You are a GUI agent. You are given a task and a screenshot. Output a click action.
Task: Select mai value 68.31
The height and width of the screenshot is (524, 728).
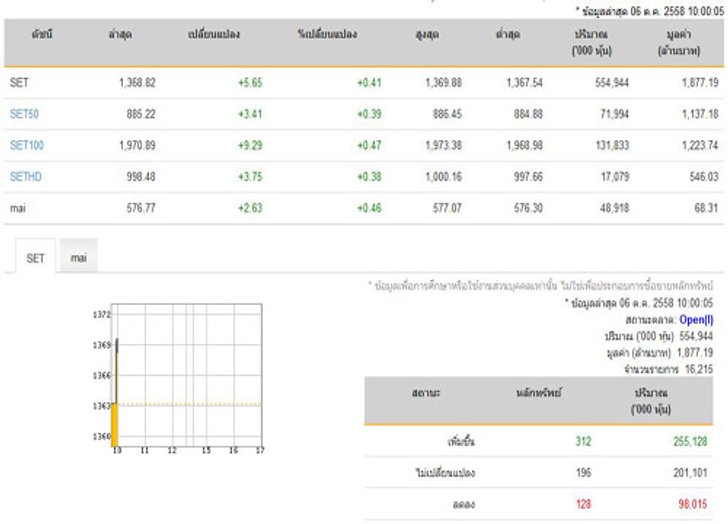[x=706, y=208]
